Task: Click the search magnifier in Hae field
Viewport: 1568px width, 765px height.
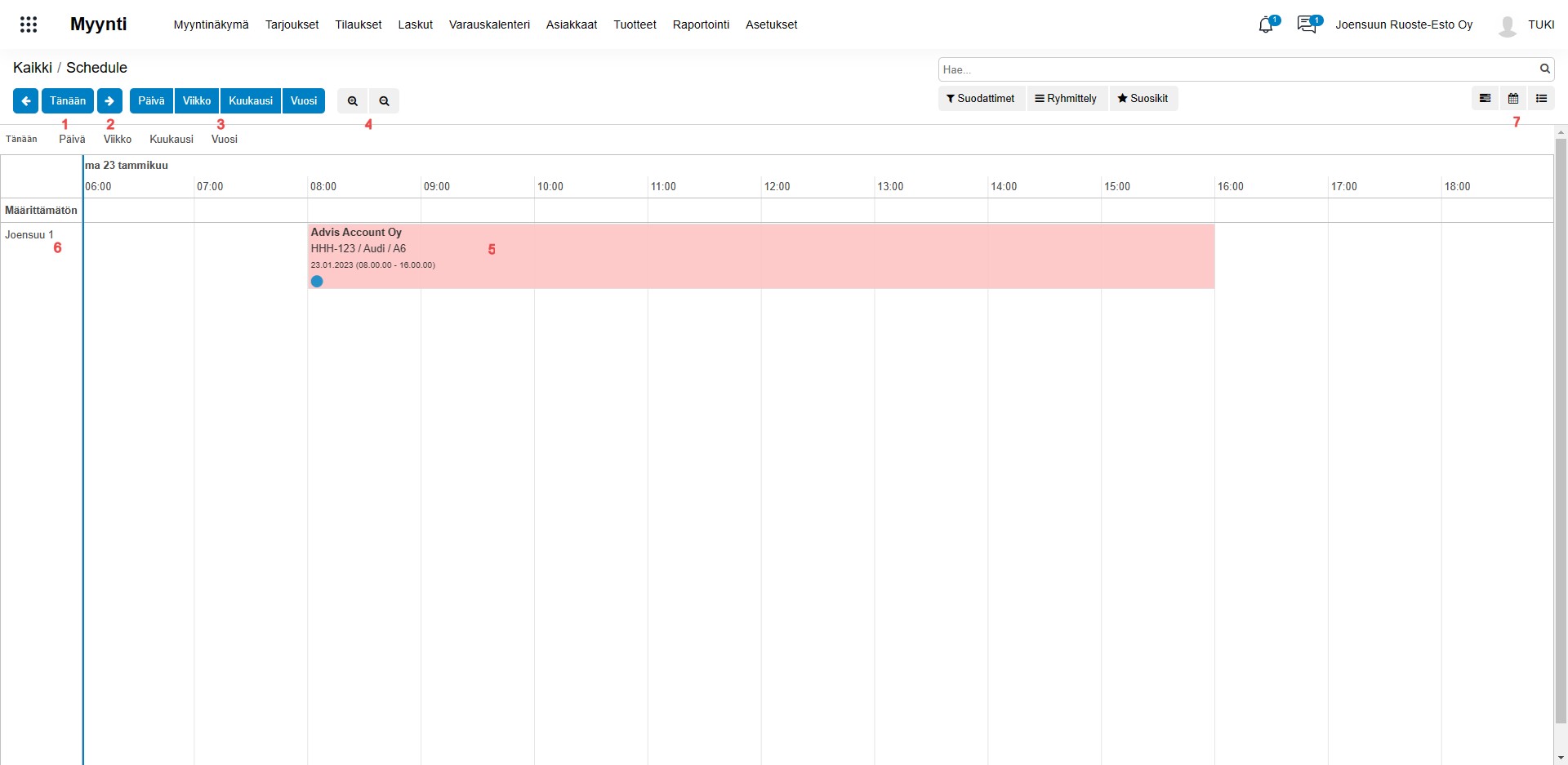Action: [x=1545, y=69]
